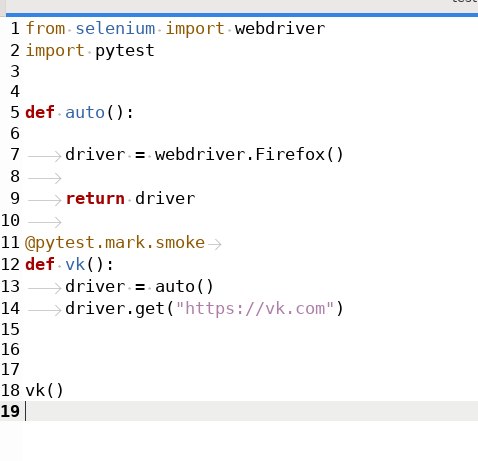Click the '@pytest.mark.smoke' decorator
Screen dimensions: 478x461
[115, 243]
